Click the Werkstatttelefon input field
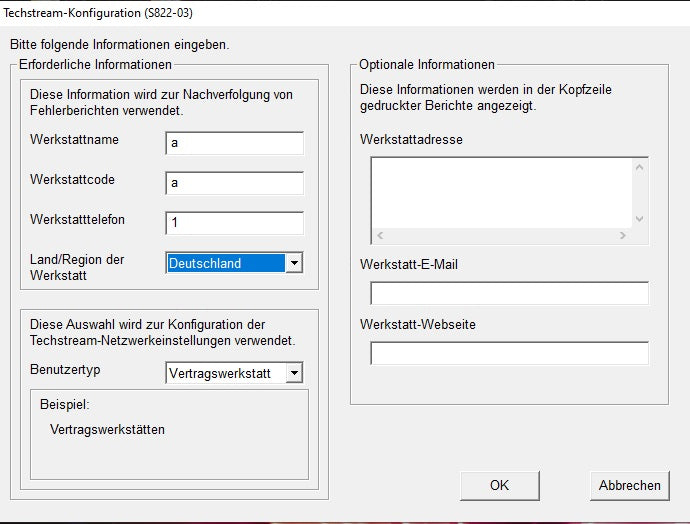 pyautogui.click(x=235, y=223)
